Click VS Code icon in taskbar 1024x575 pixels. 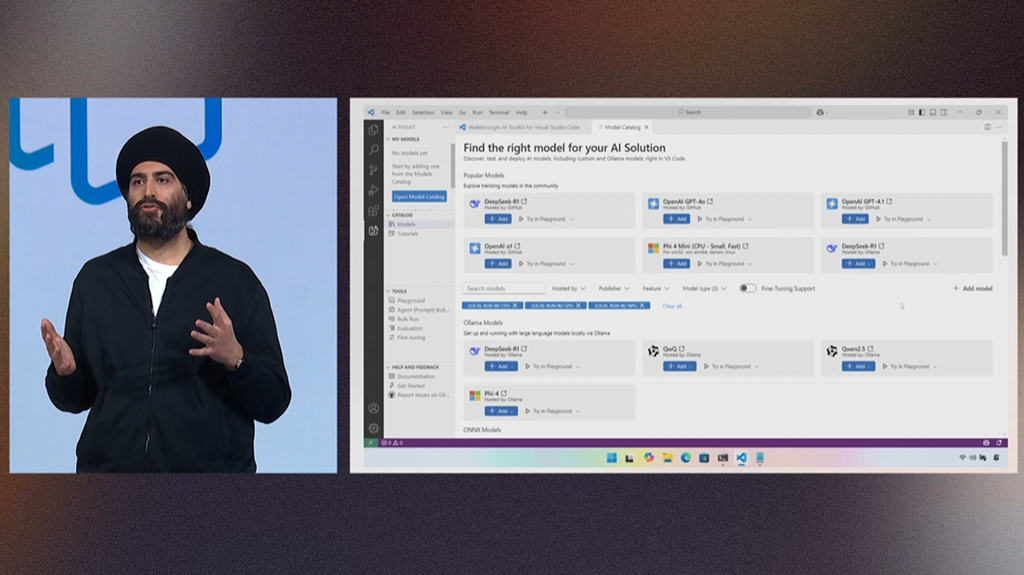pos(741,458)
